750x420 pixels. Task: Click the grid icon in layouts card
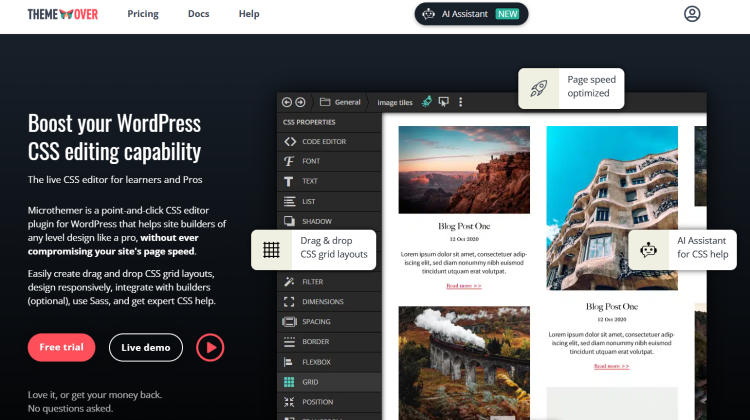271,250
